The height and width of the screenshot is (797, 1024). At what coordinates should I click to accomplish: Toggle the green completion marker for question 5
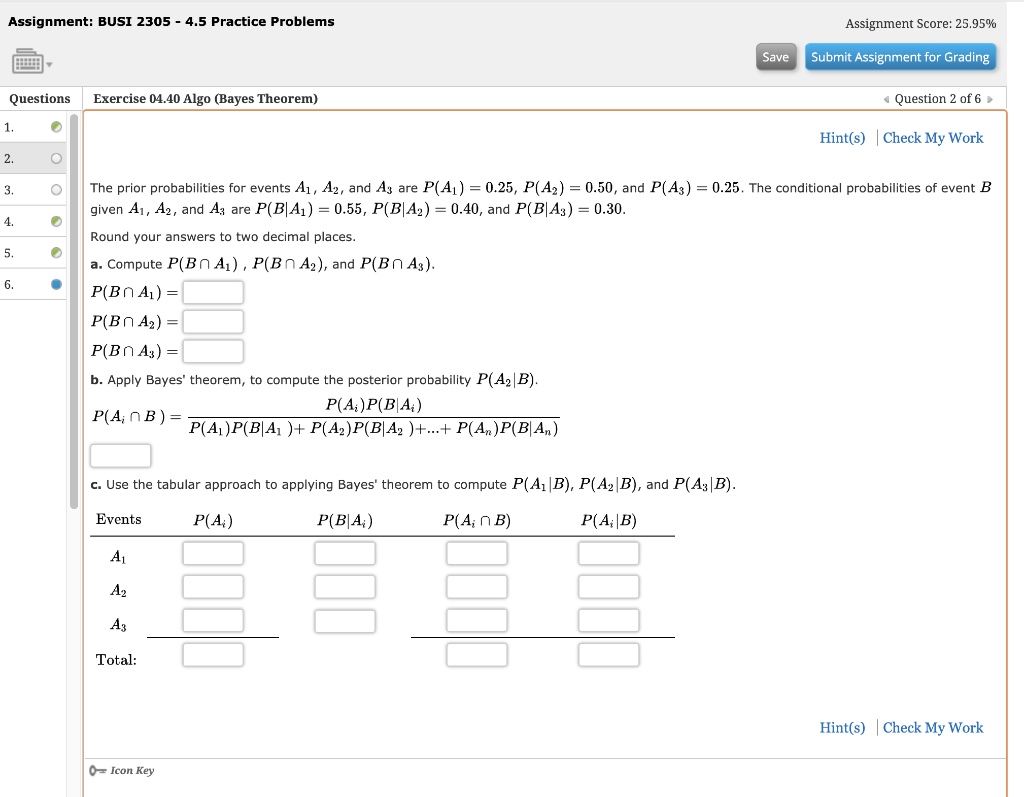(56, 253)
